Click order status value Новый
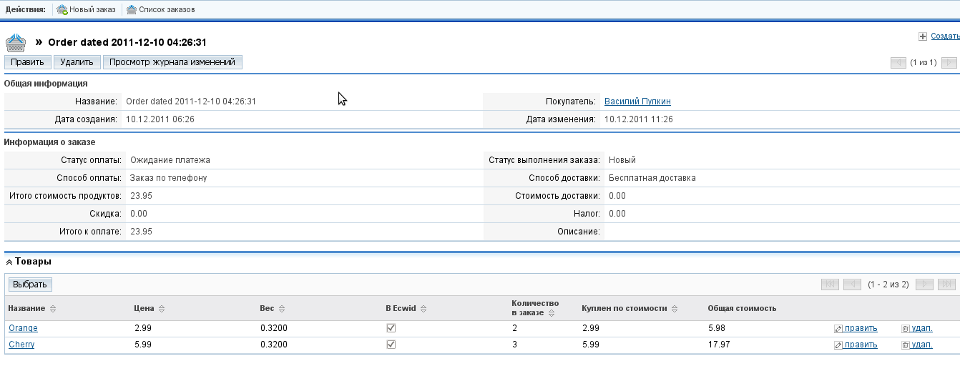Screen dimensions: 960x366 (621, 160)
